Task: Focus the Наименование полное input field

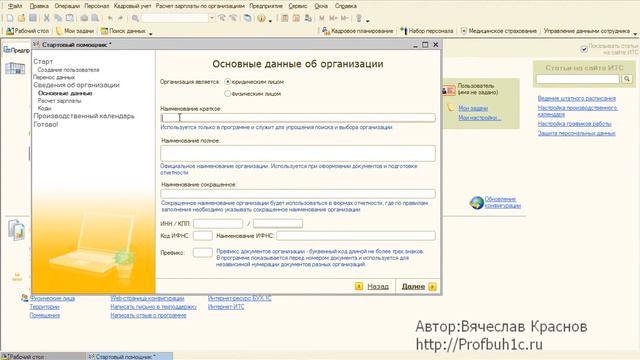Action: point(298,153)
